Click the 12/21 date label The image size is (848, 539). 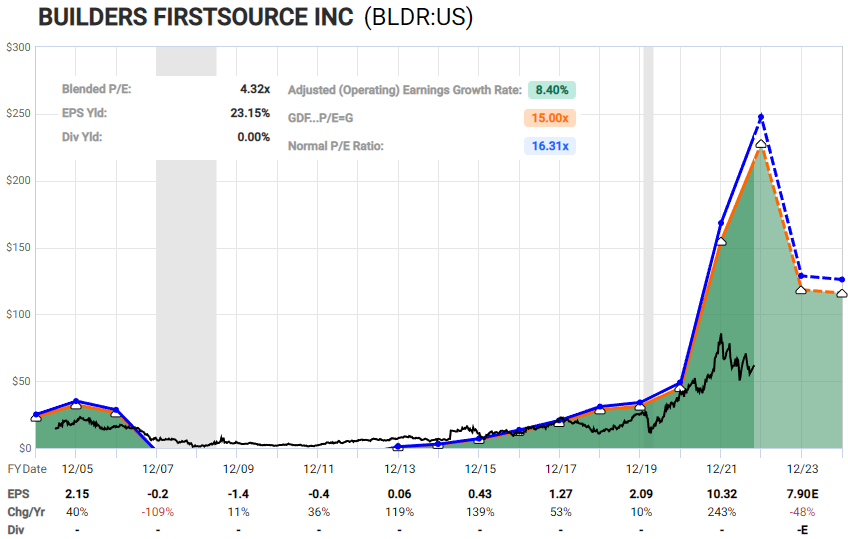tap(722, 469)
